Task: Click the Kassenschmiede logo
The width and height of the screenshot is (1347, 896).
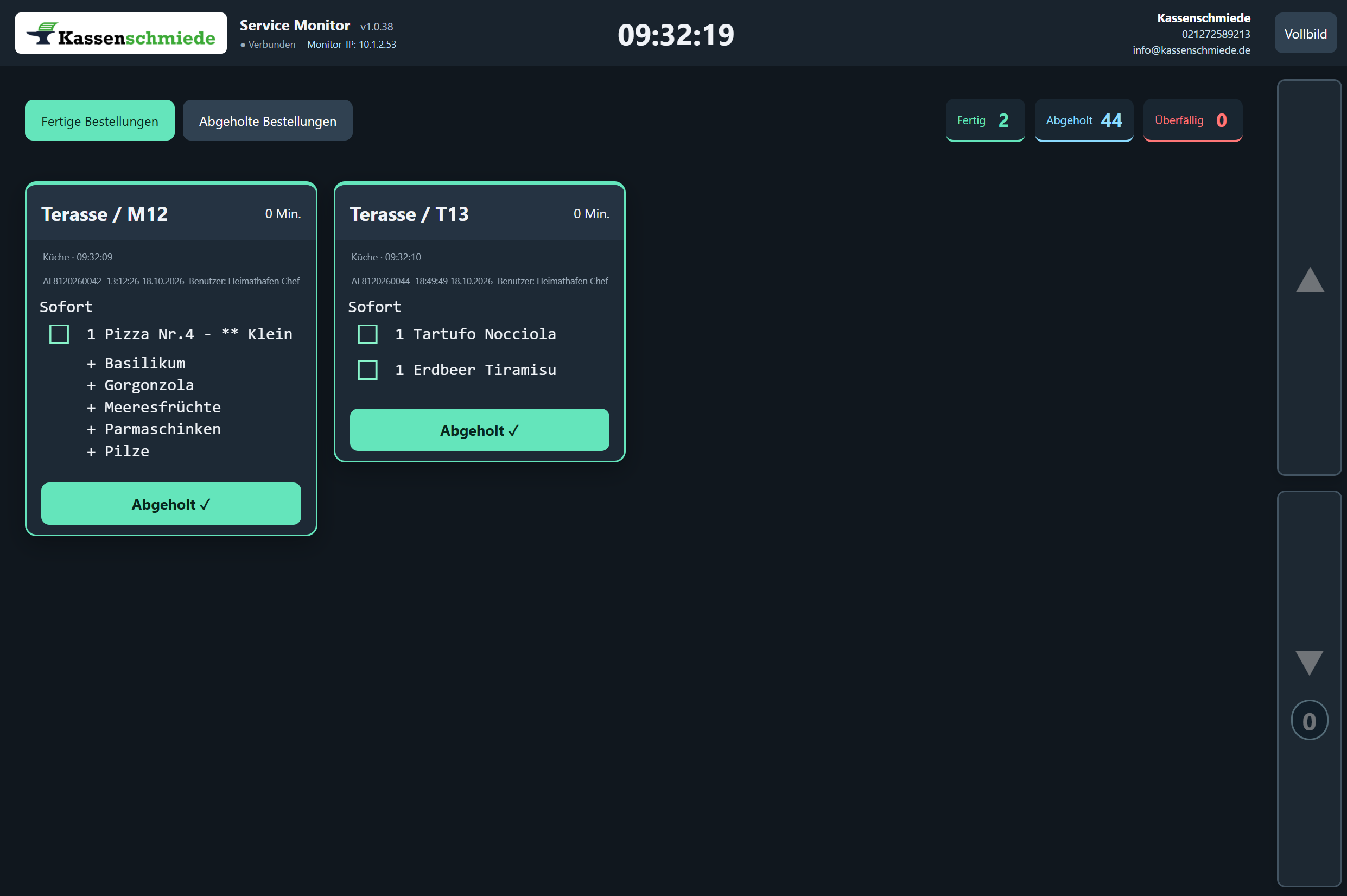Action: [x=120, y=33]
